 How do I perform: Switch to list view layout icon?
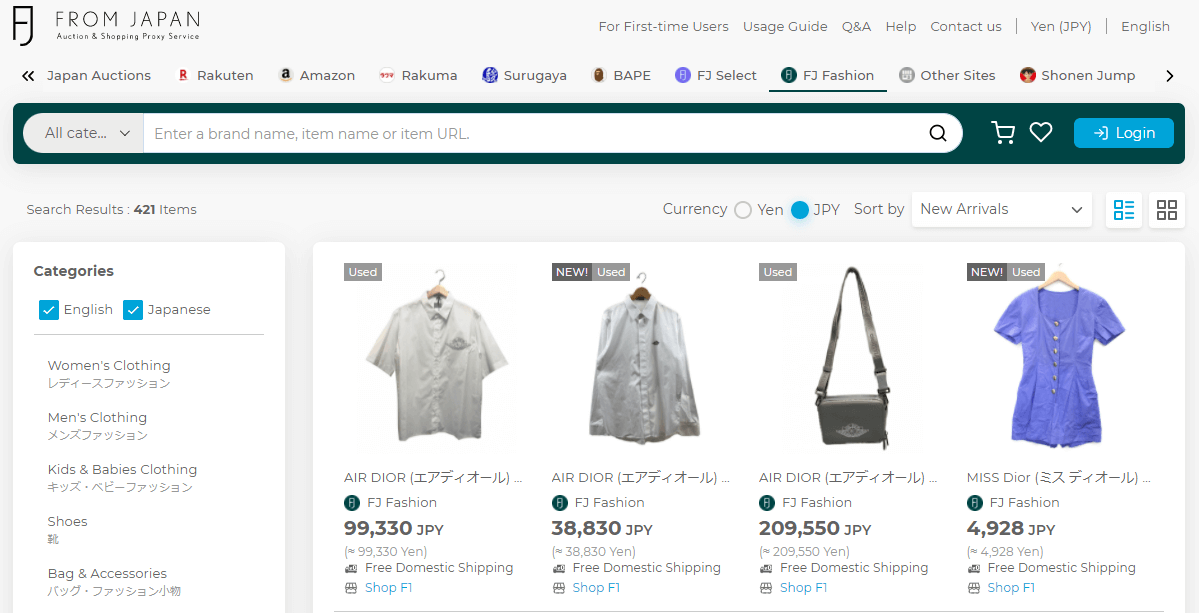coord(1124,209)
